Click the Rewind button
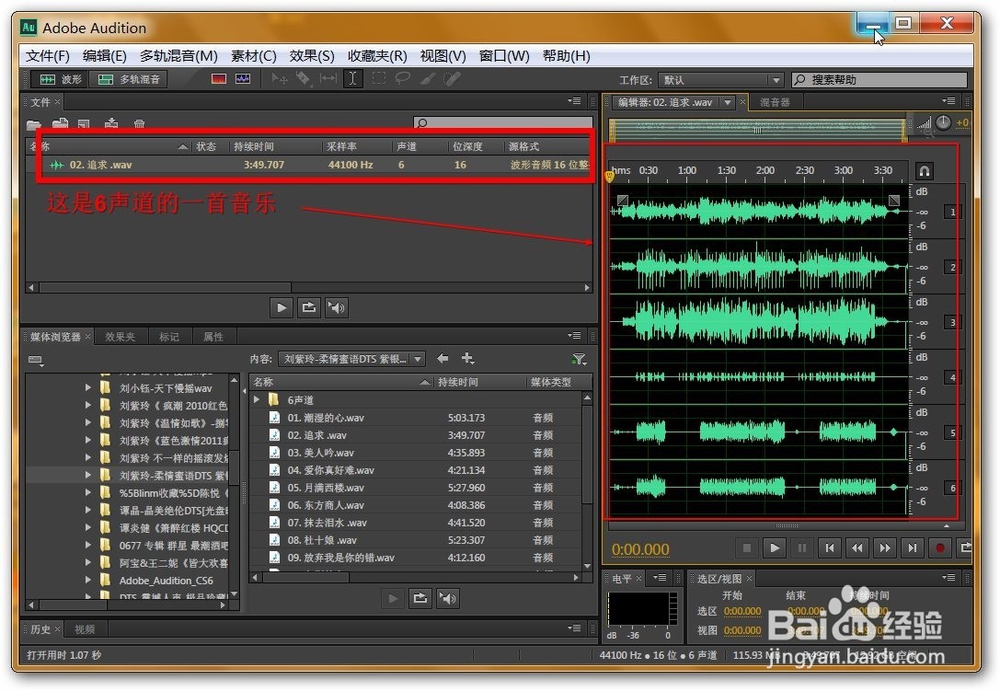1000x691 pixels. [x=857, y=547]
